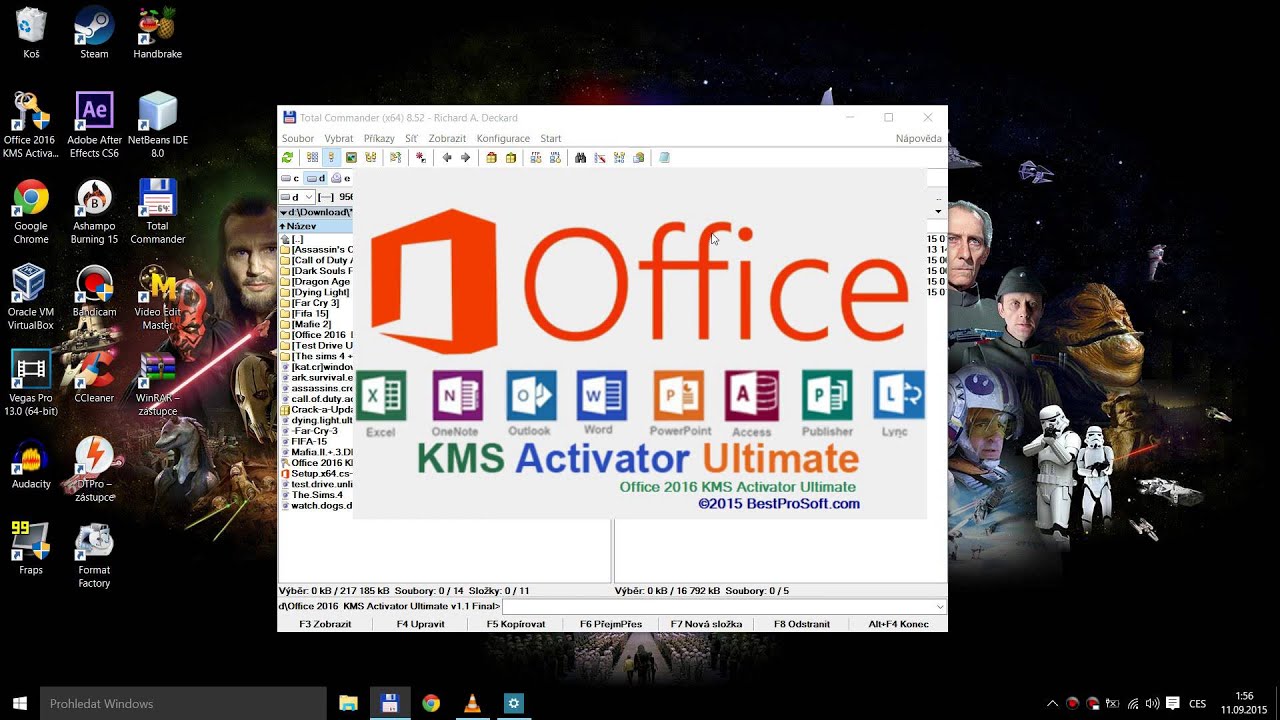Open the Handbrake desktop shortcut
Viewport: 1280px width, 720px height.
[157, 33]
